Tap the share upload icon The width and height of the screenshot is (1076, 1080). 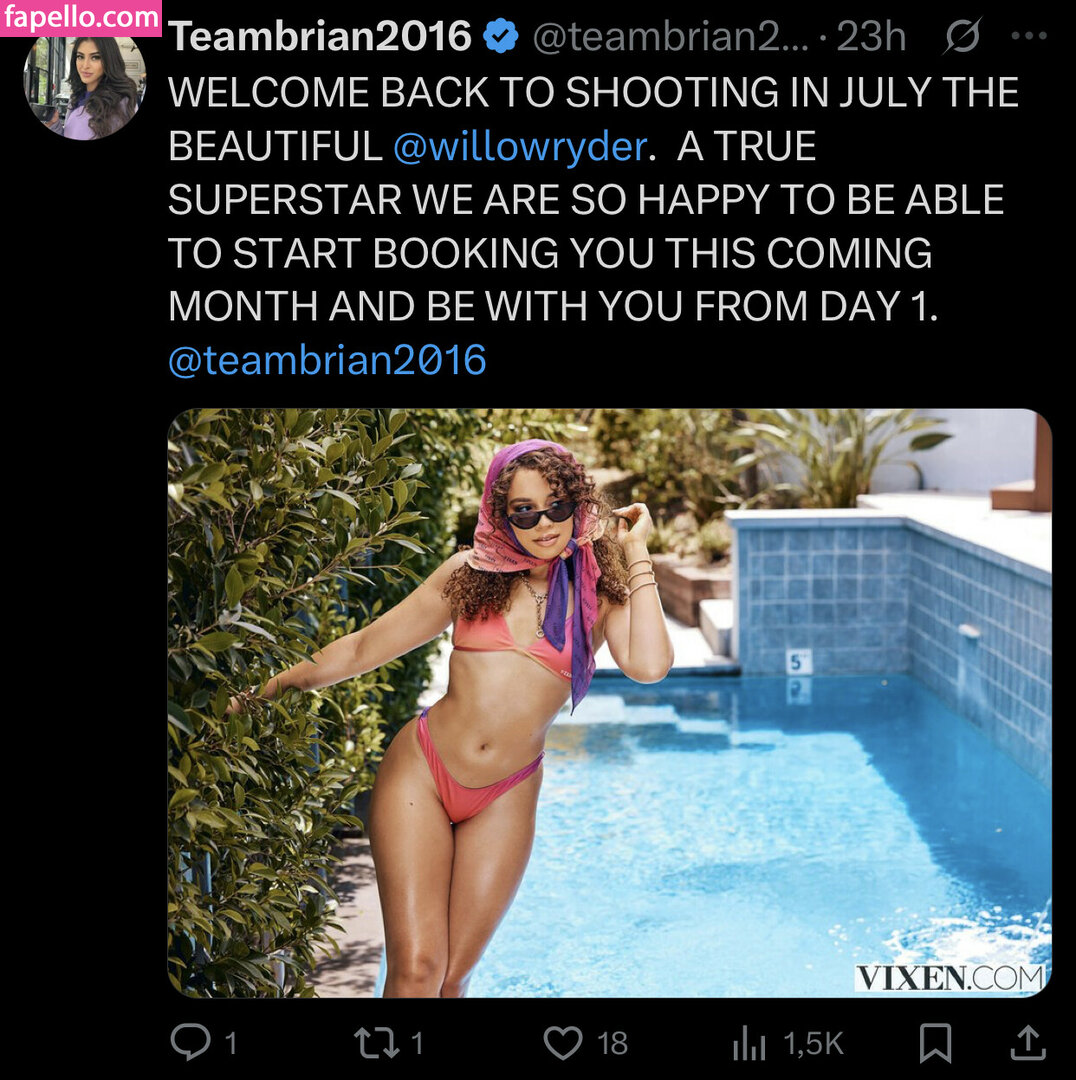1027,1043
